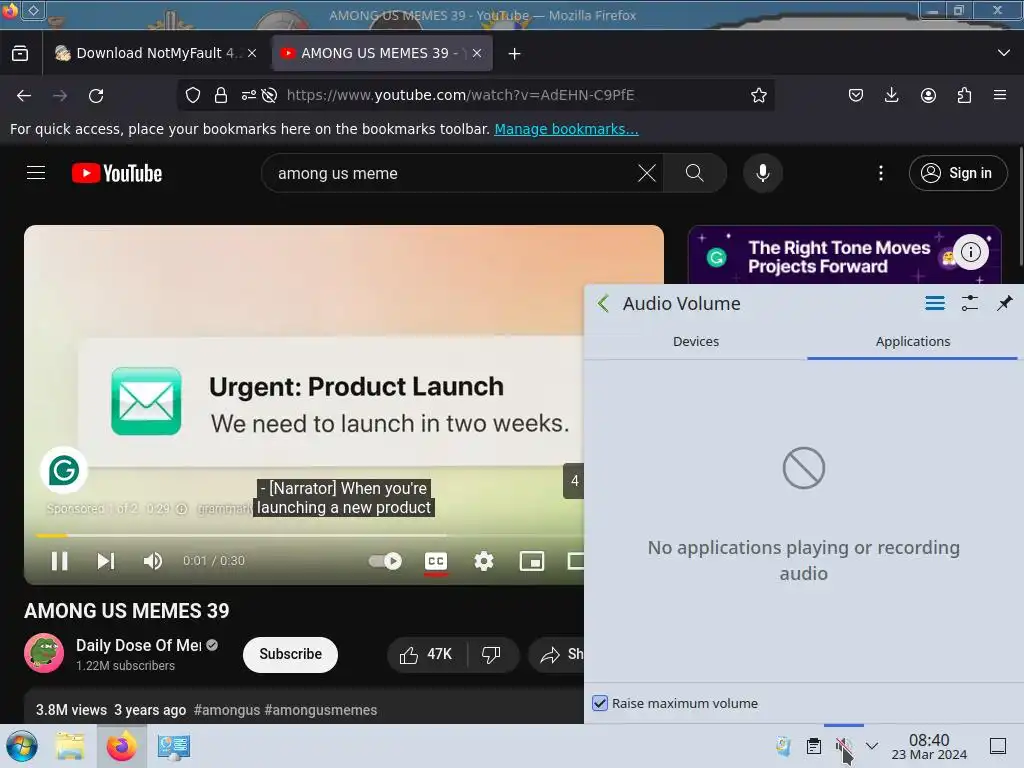Skip to the next video
This screenshot has width=1024, height=768.
(x=106, y=561)
